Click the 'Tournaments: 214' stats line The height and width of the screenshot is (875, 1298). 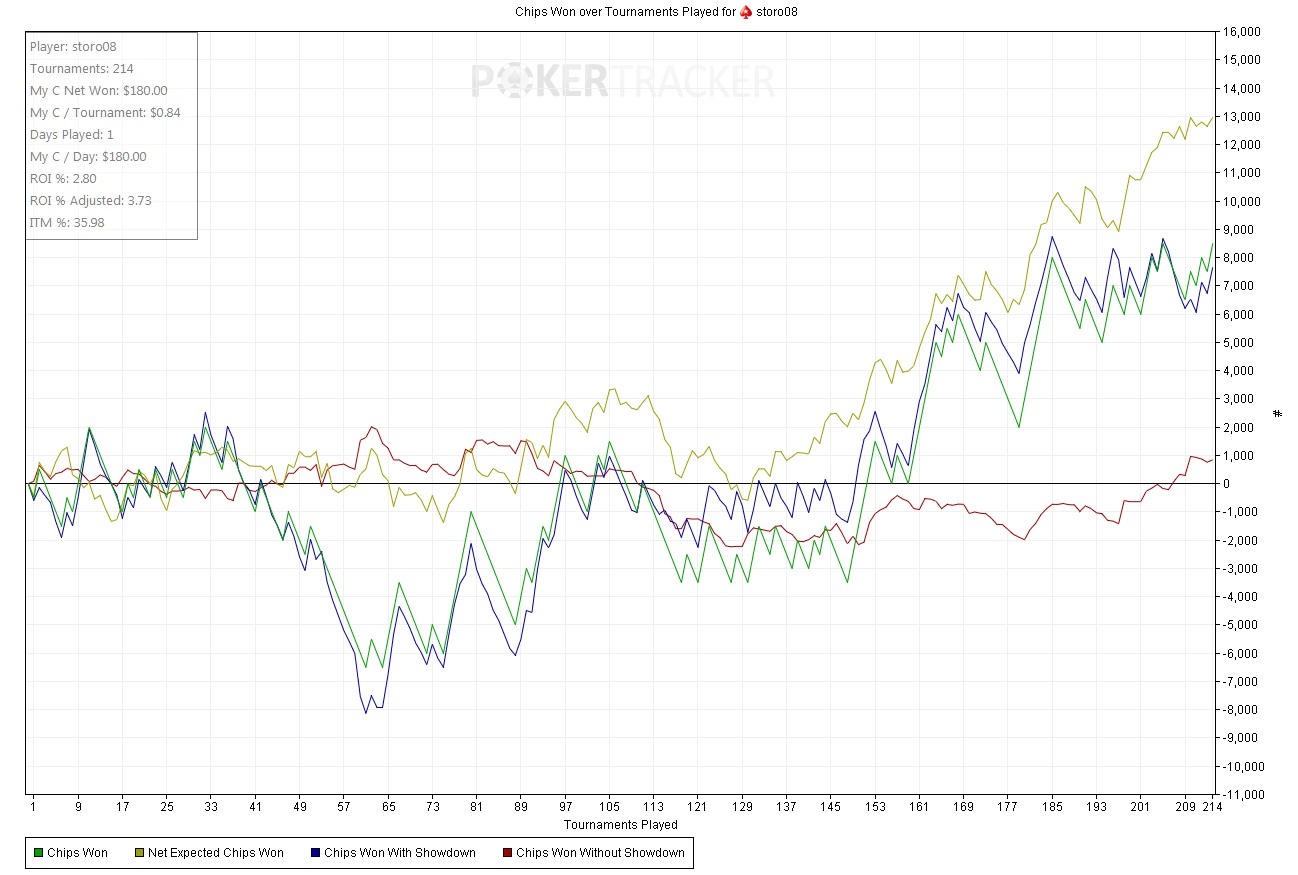(82, 69)
